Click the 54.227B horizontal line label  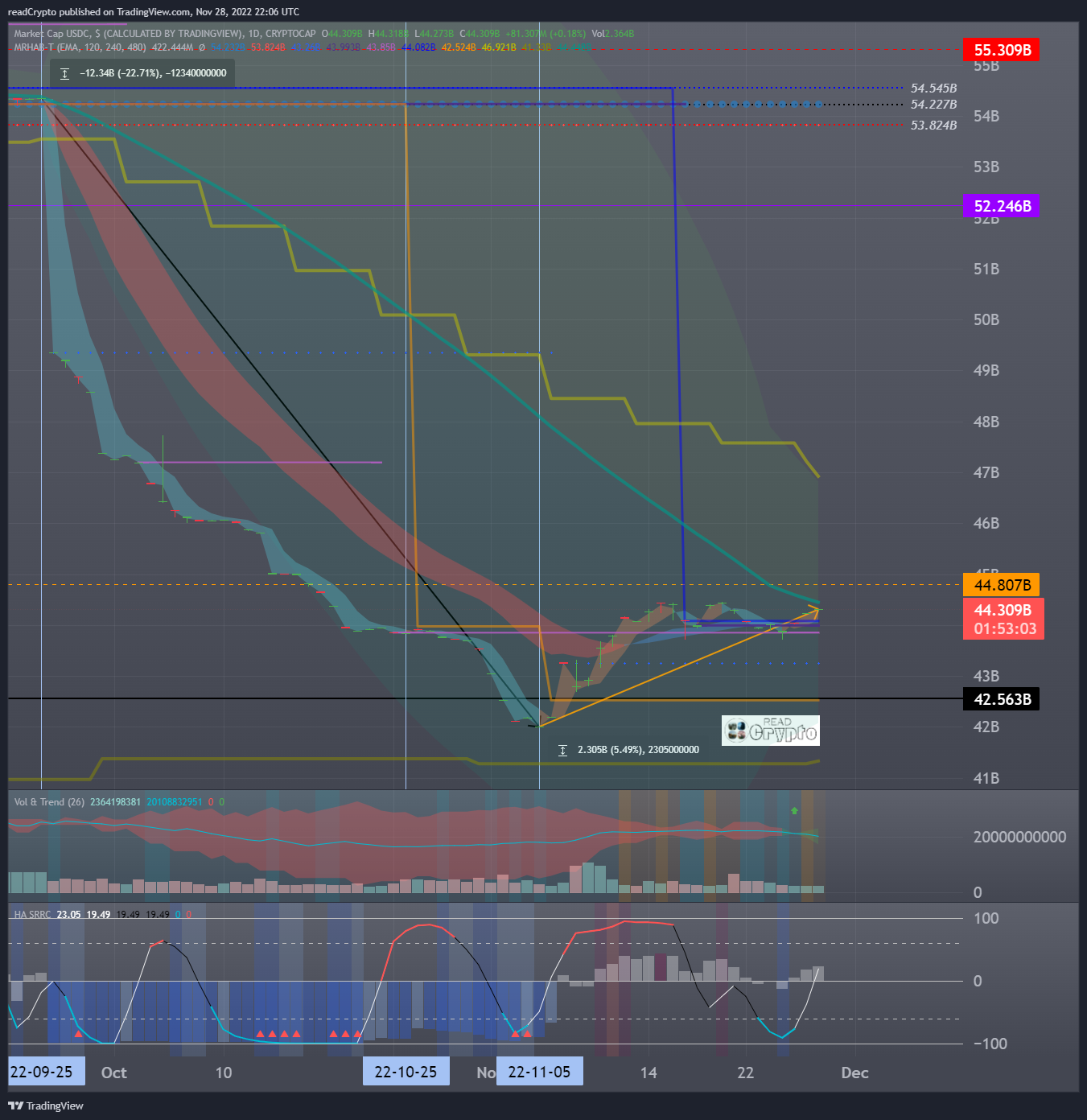click(x=933, y=105)
